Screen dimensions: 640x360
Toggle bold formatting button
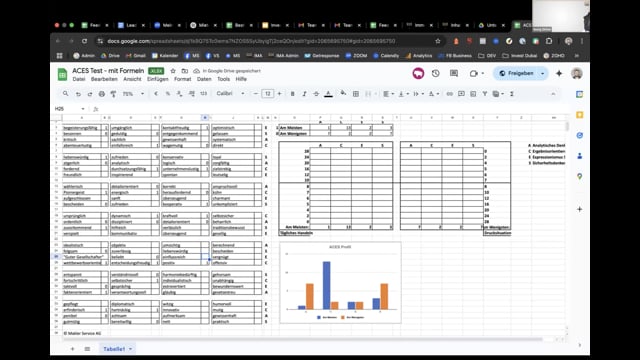click(292, 94)
